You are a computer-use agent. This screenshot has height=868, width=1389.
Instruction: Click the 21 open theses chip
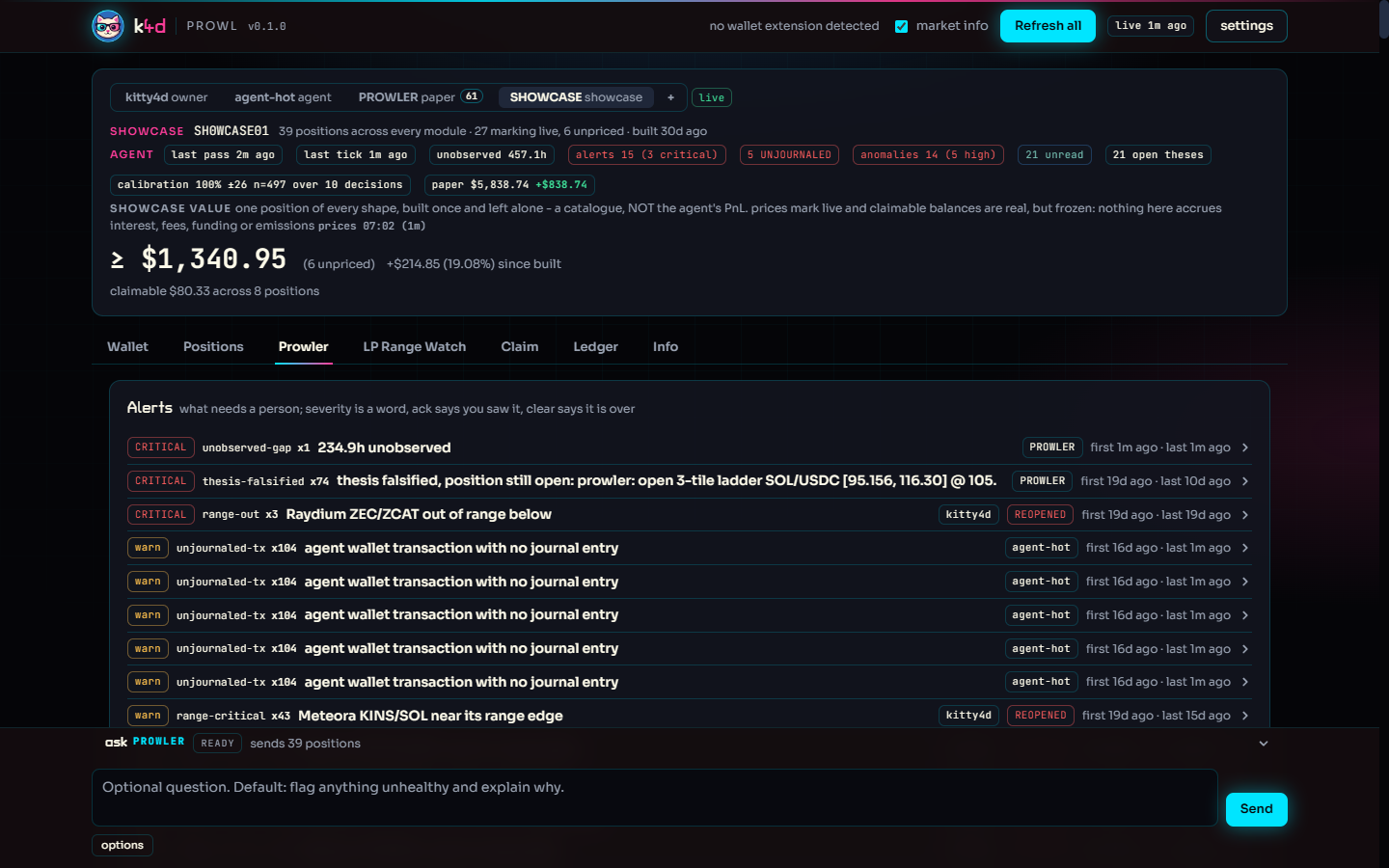(1157, 154)
